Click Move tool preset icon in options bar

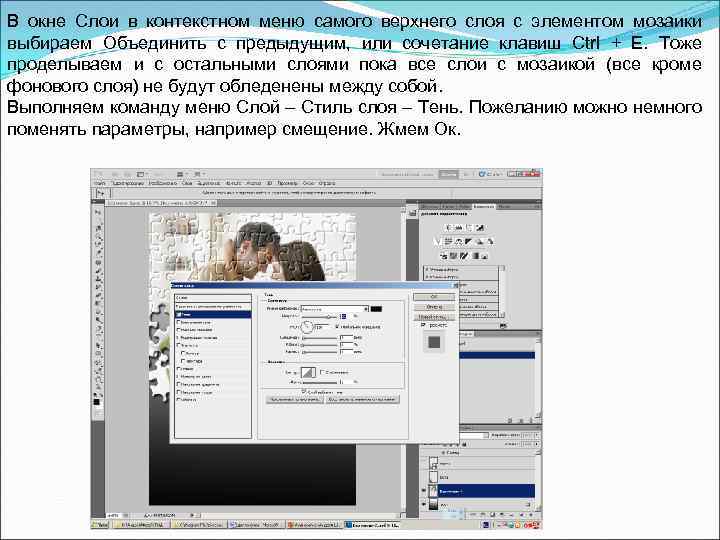(100, 194)
